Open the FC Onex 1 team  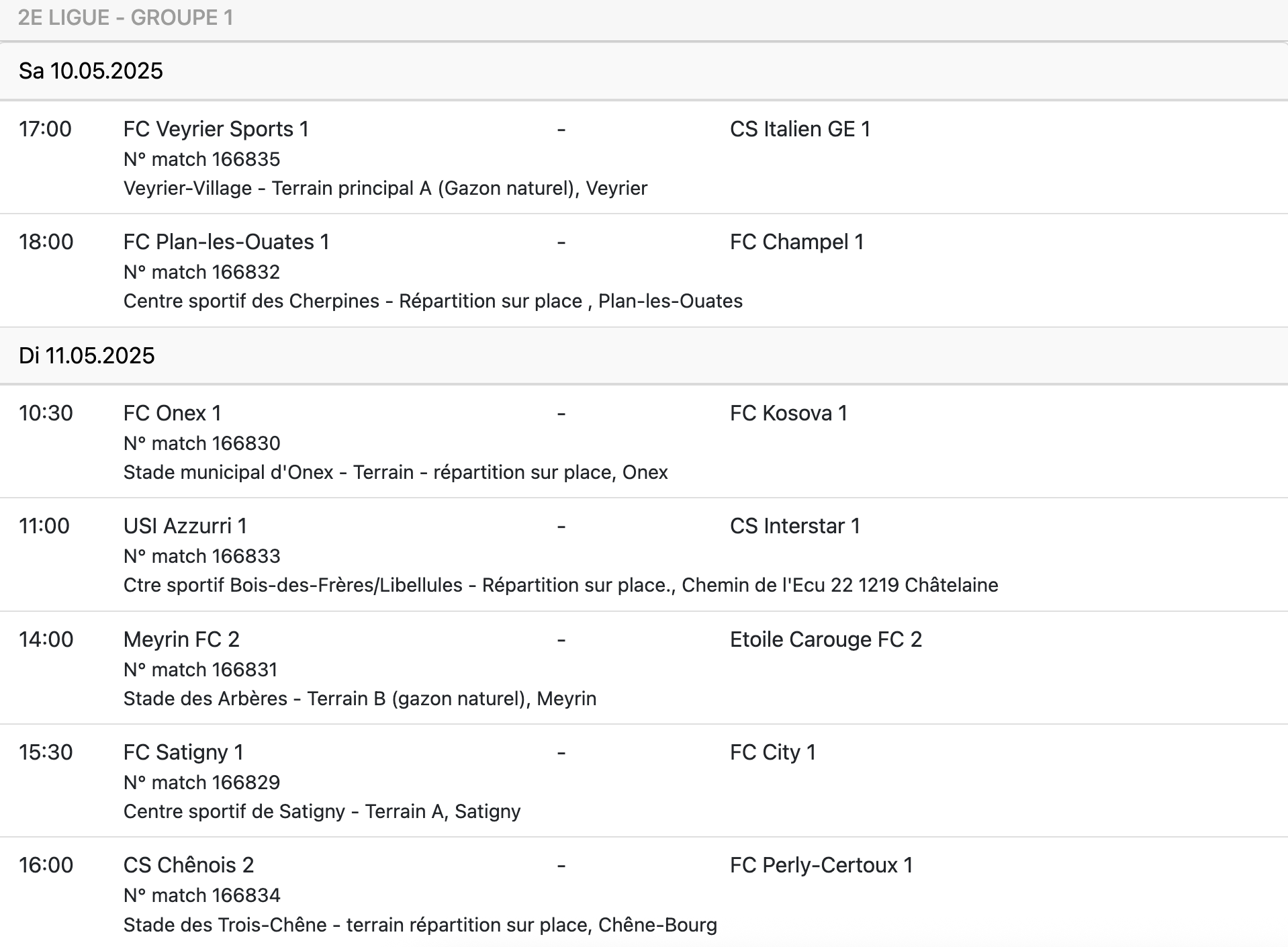[x=172, y=413]
